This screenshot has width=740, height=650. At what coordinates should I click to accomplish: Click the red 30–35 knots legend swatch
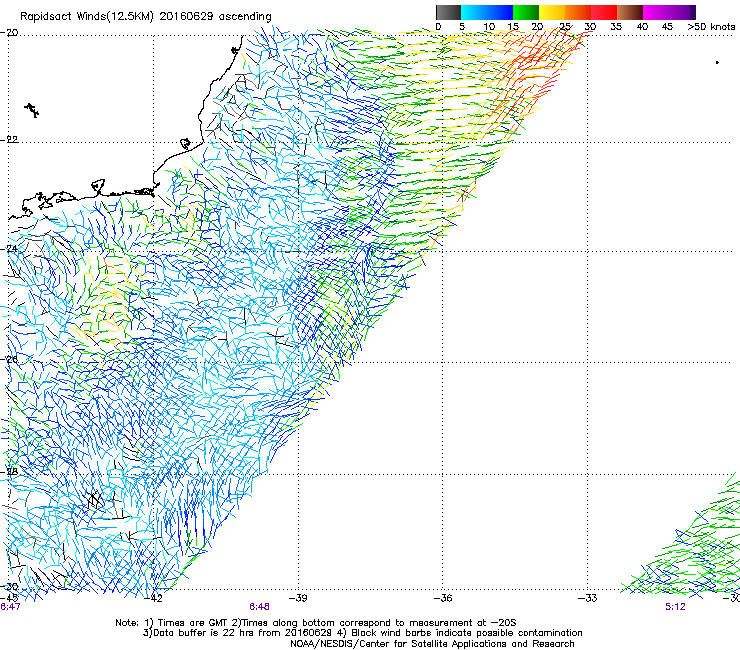click(604, 12)
